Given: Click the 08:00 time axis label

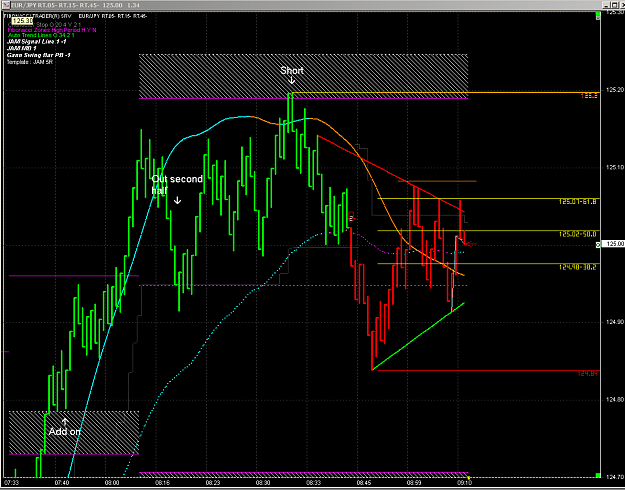Looking at the screenshot, I should pos(112,483).
